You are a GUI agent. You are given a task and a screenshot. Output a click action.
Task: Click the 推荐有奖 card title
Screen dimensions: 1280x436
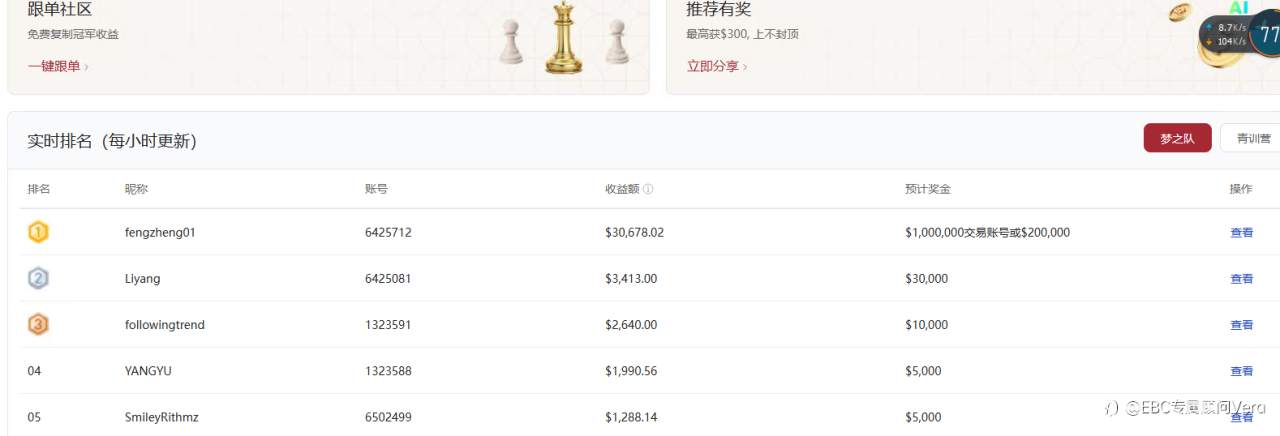point(718,9)
